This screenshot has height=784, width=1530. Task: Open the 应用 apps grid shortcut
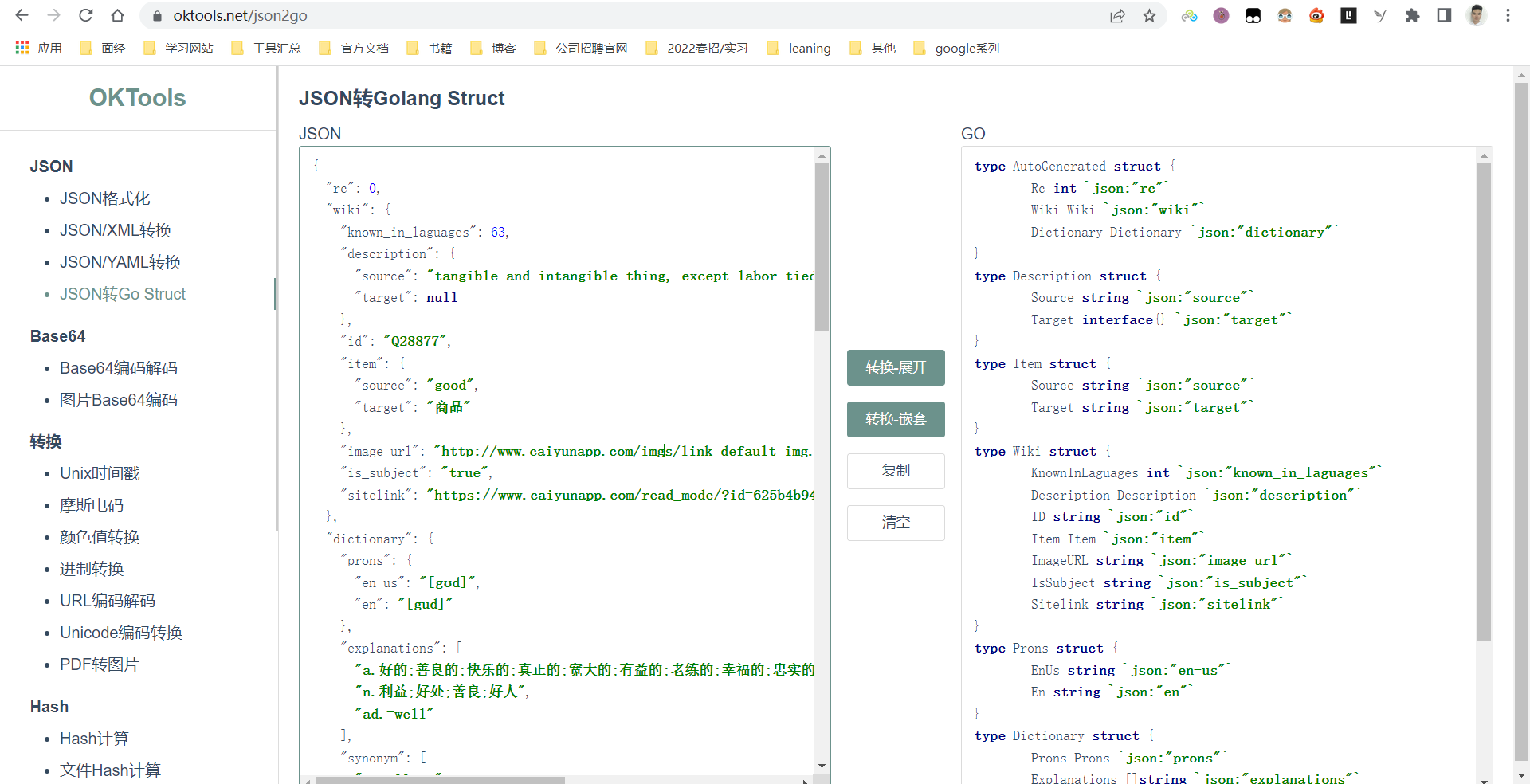pos(39,48)
